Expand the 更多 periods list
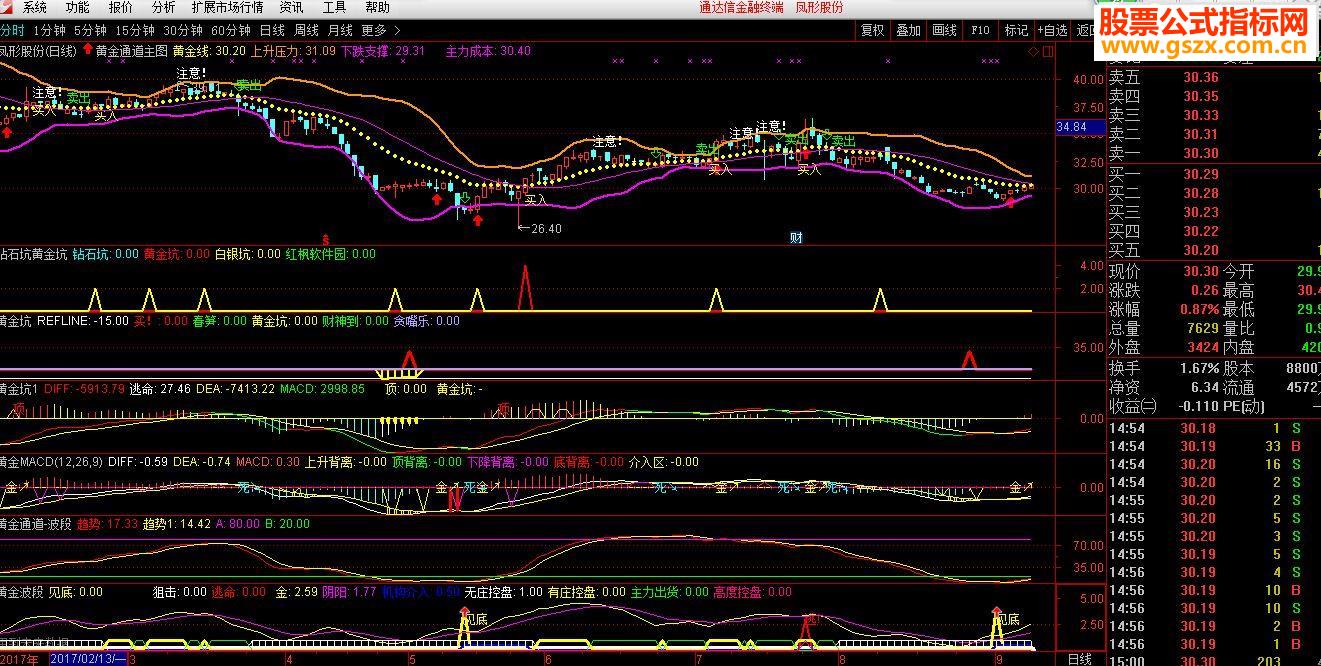Viewport: 1321px width, 666px height. [381, 30]
